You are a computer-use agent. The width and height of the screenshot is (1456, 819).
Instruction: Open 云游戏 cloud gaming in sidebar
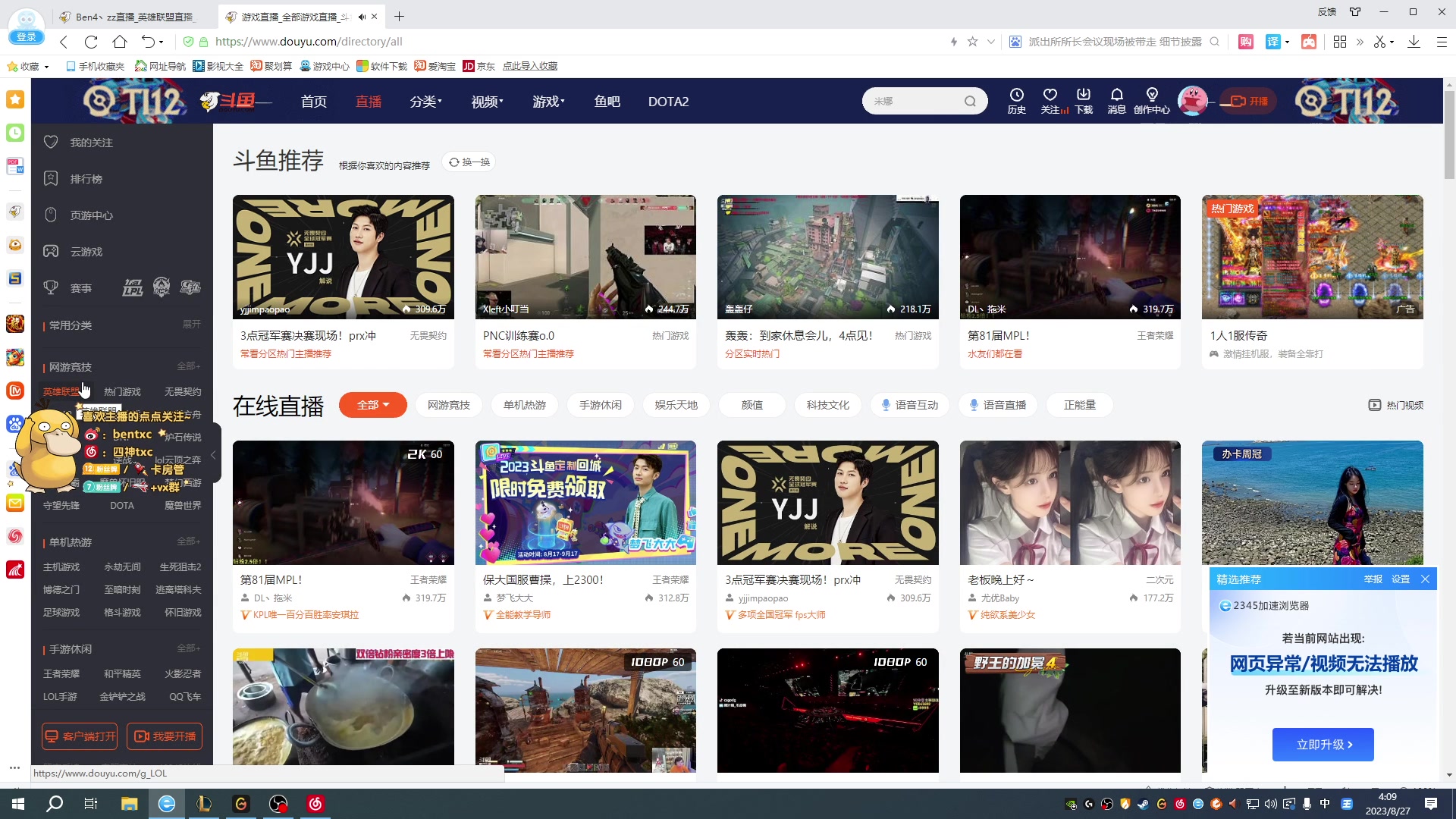coord(86,252)
